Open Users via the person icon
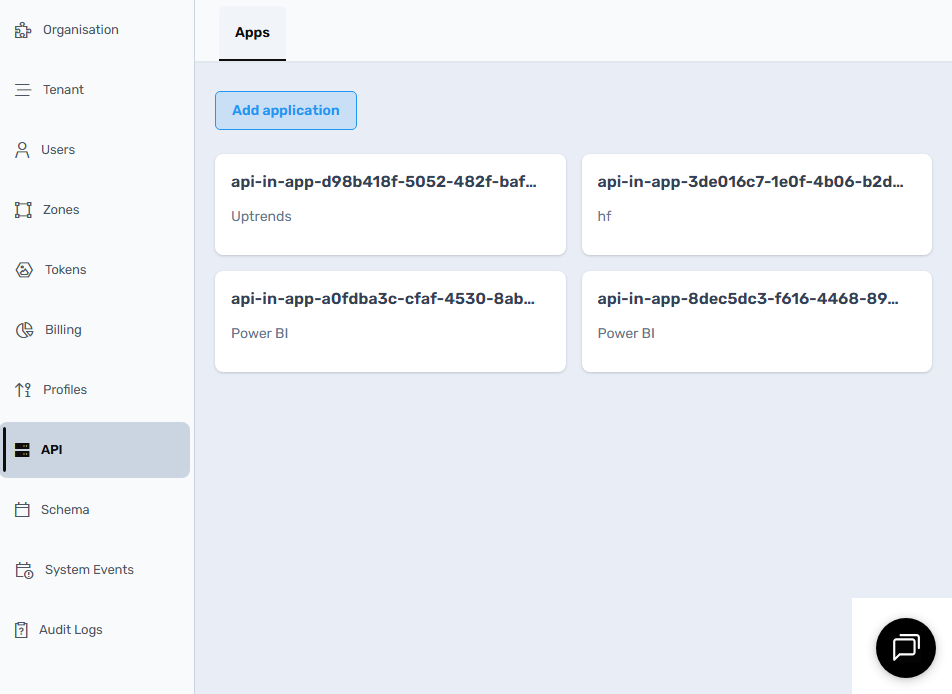The image size is (952, 694). pos(22,150)
